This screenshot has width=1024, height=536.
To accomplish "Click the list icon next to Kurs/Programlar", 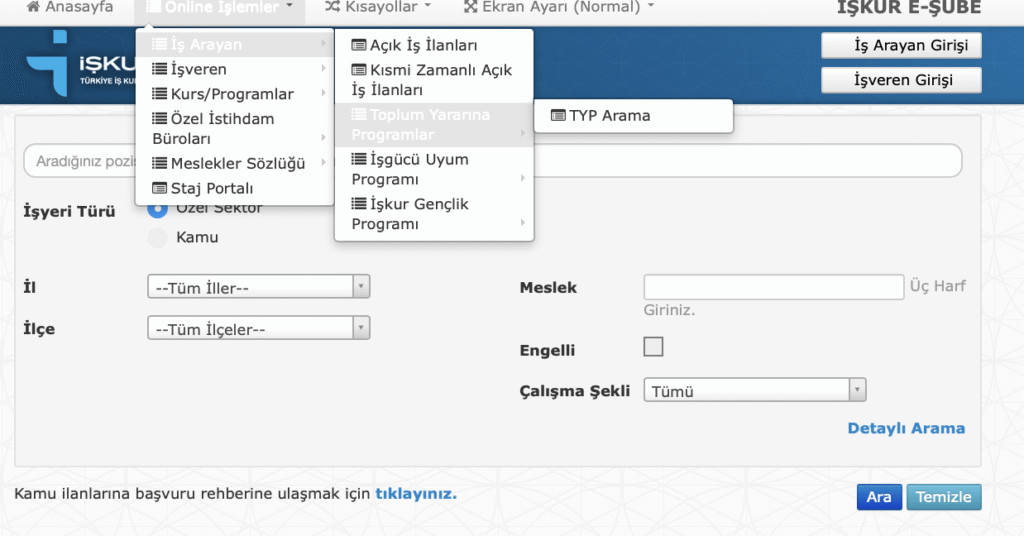I will (159, 93).
